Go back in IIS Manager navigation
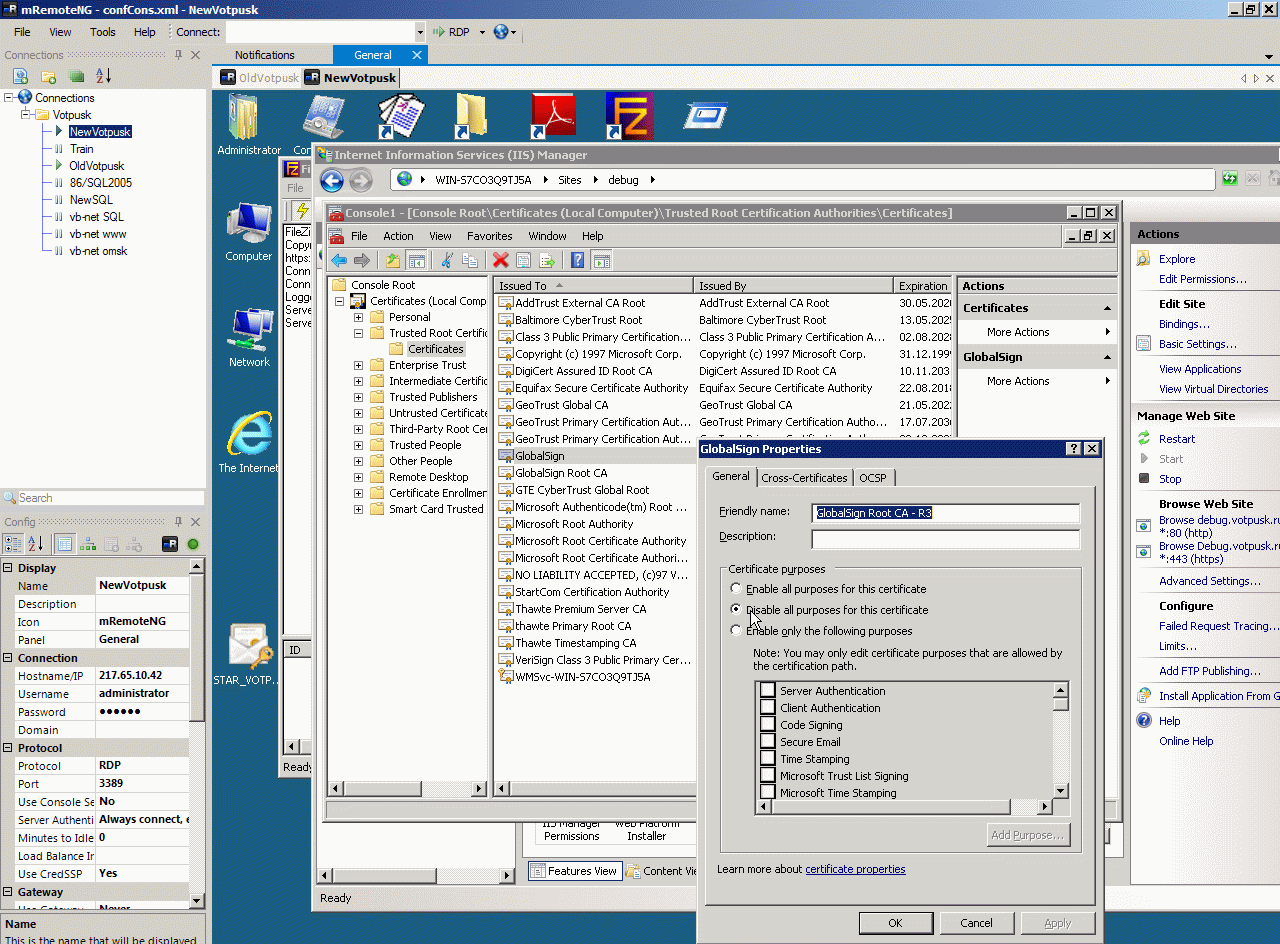Screen dimensions: 1280x944 pos(332,180)
